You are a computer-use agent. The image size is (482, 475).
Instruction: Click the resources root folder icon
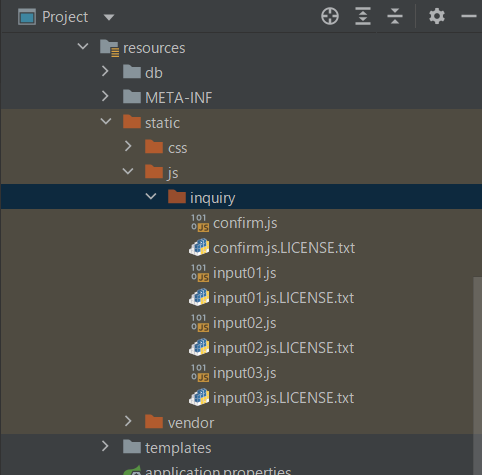[109, 48]
